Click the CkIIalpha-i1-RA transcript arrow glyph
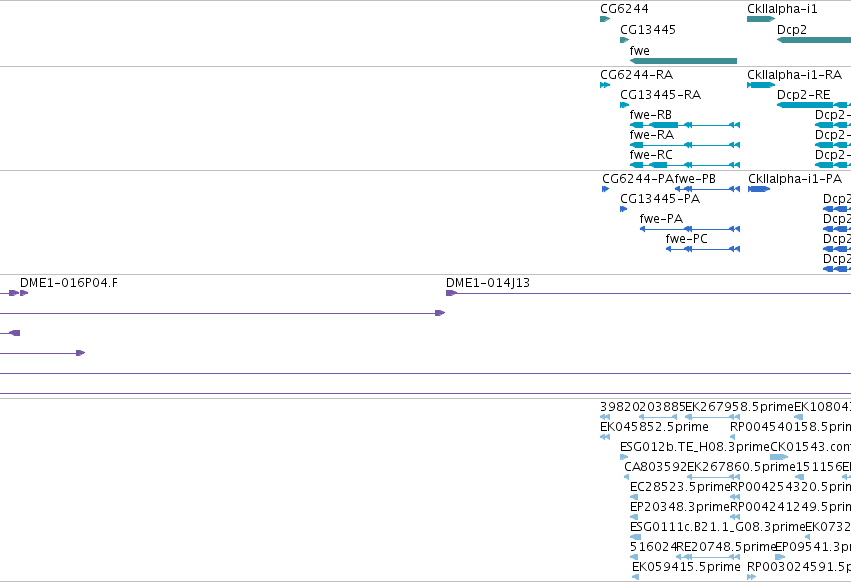 761,85
